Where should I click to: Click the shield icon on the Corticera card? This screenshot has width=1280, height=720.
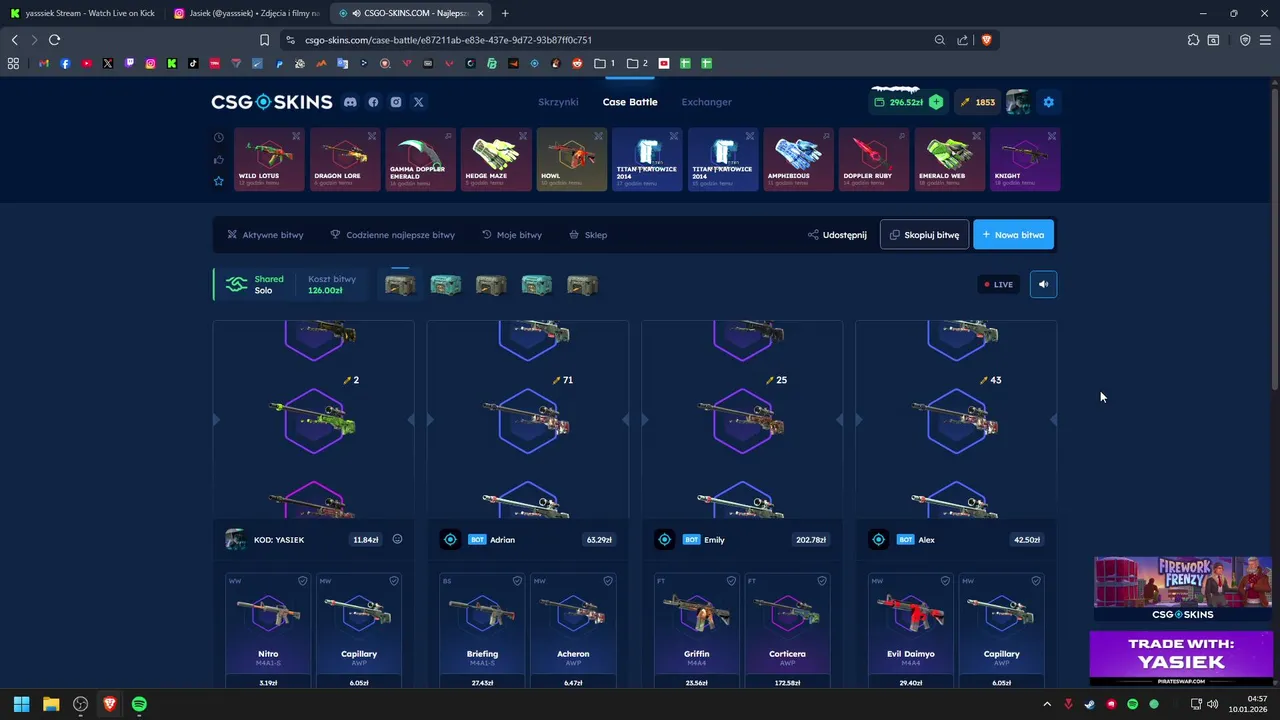tap(822, 581)
